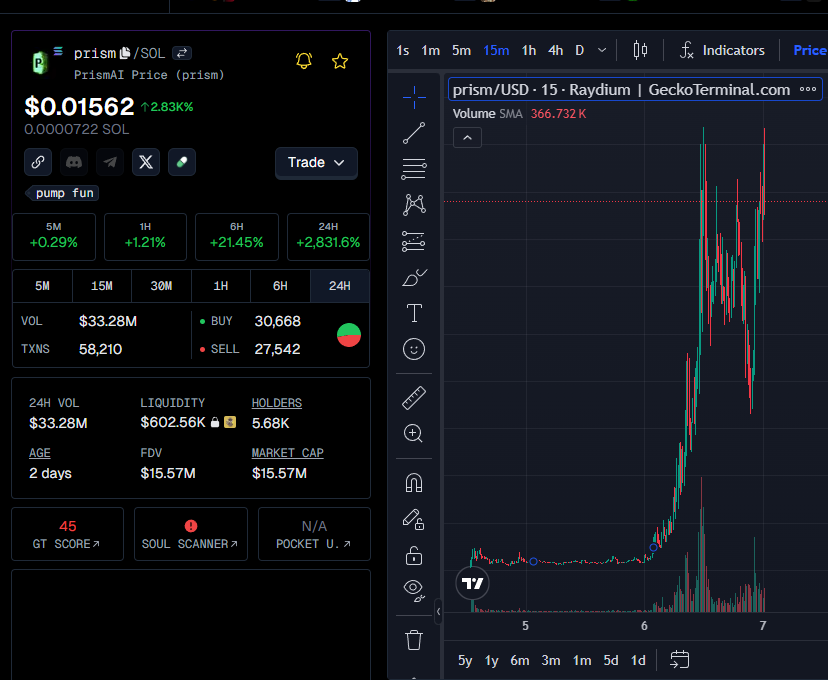The width and height of the screenshot is (828, 680).
Task: Open the forecasting and measurement tools
Action: tap(414, 241)
